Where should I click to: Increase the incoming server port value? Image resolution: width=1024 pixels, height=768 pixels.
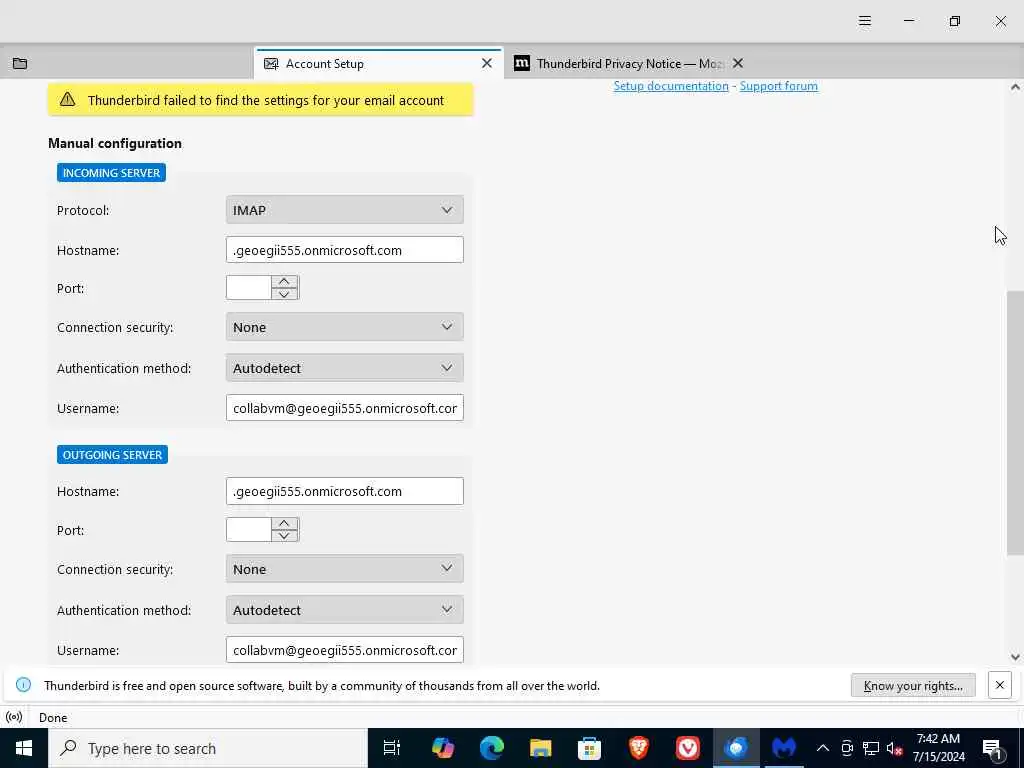[x=284, y=281]
